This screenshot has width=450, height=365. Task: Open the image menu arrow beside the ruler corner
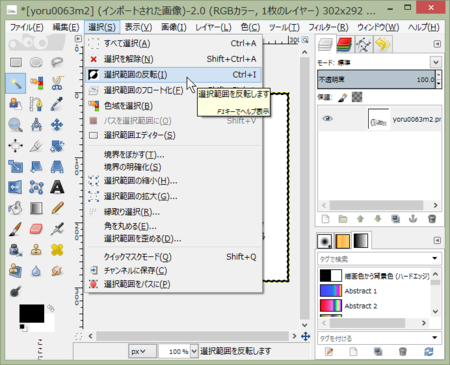point(78,39)
